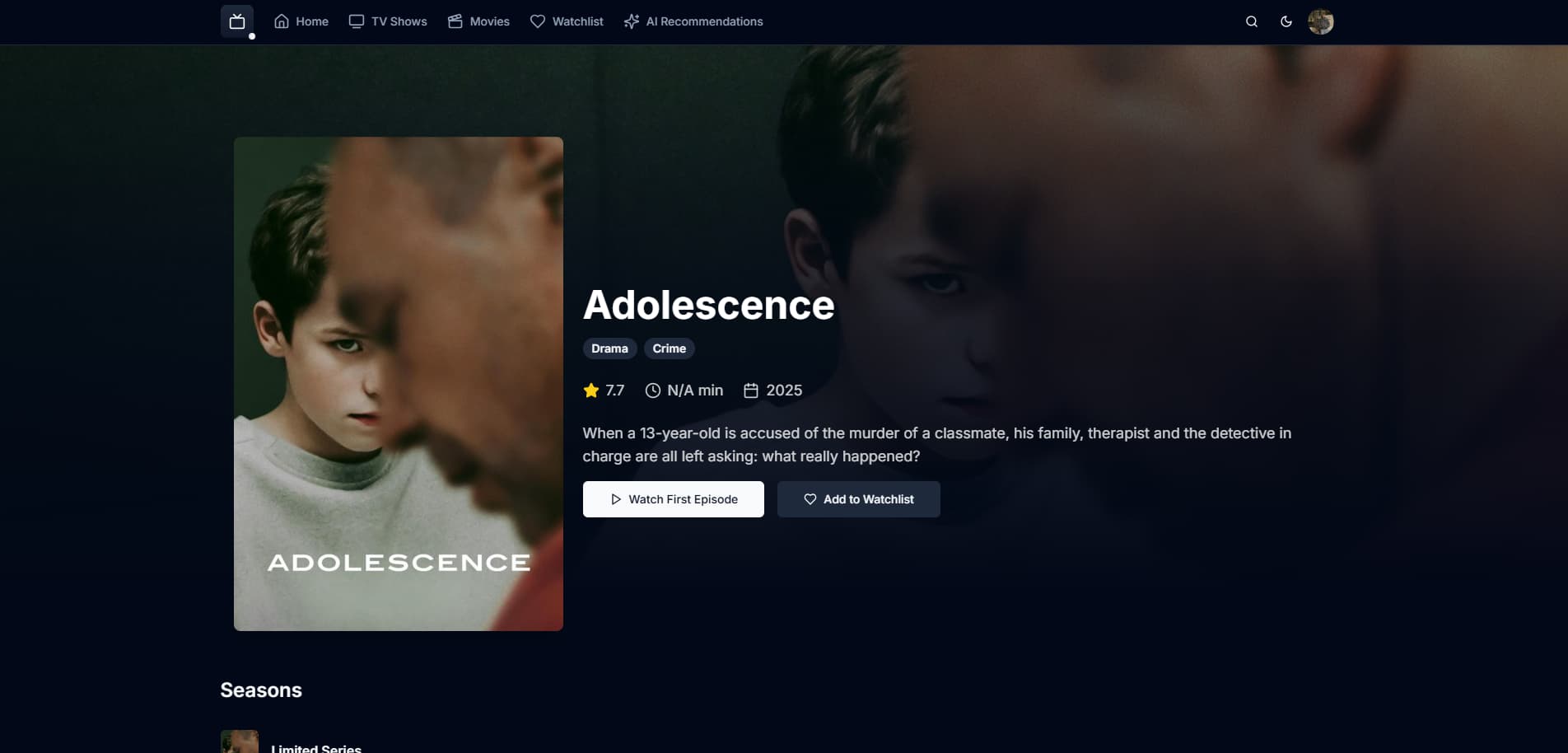Open the Movies menu item
Screen dimensions: 1568x753
click(x=478, y=21)
